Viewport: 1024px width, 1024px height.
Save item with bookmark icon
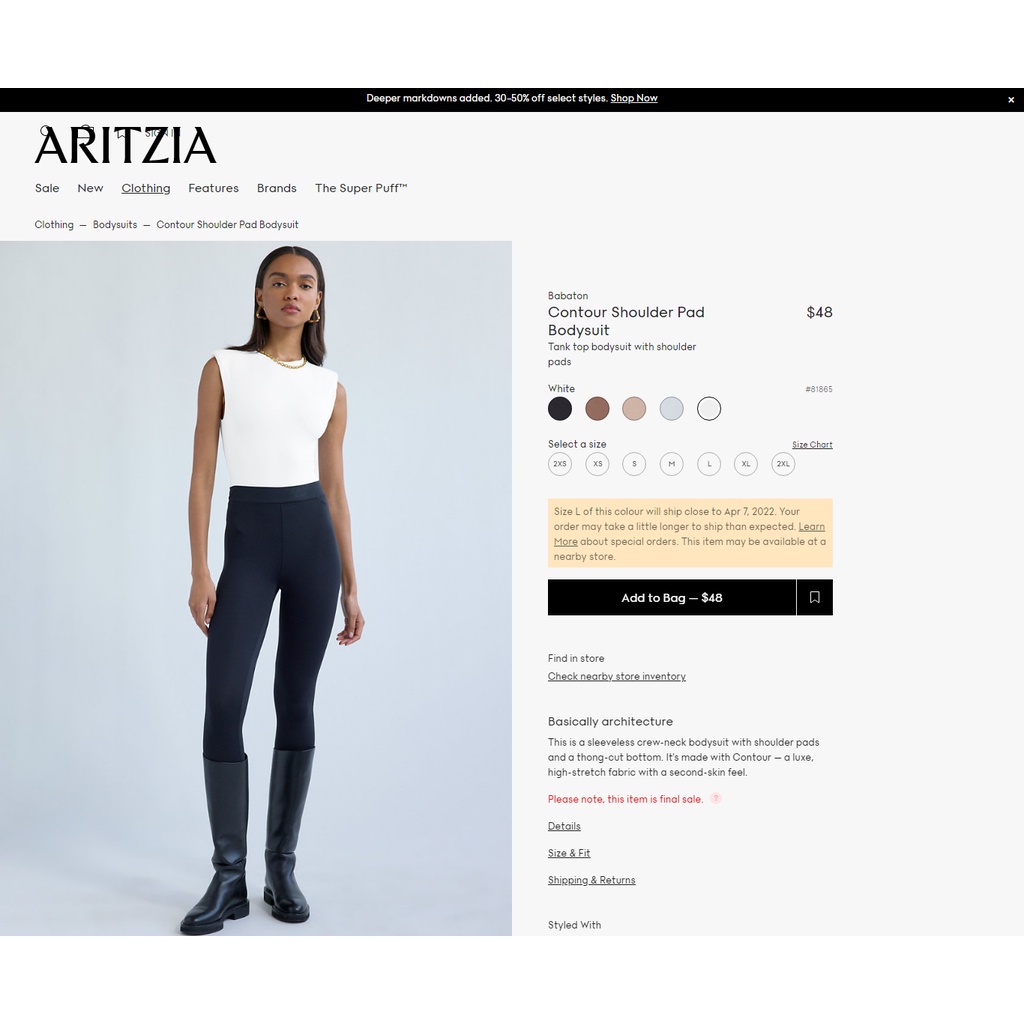point(814,597)
